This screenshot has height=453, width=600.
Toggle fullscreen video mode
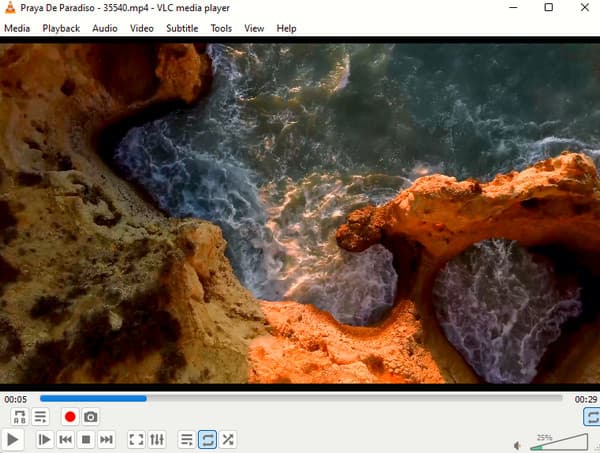136,440
